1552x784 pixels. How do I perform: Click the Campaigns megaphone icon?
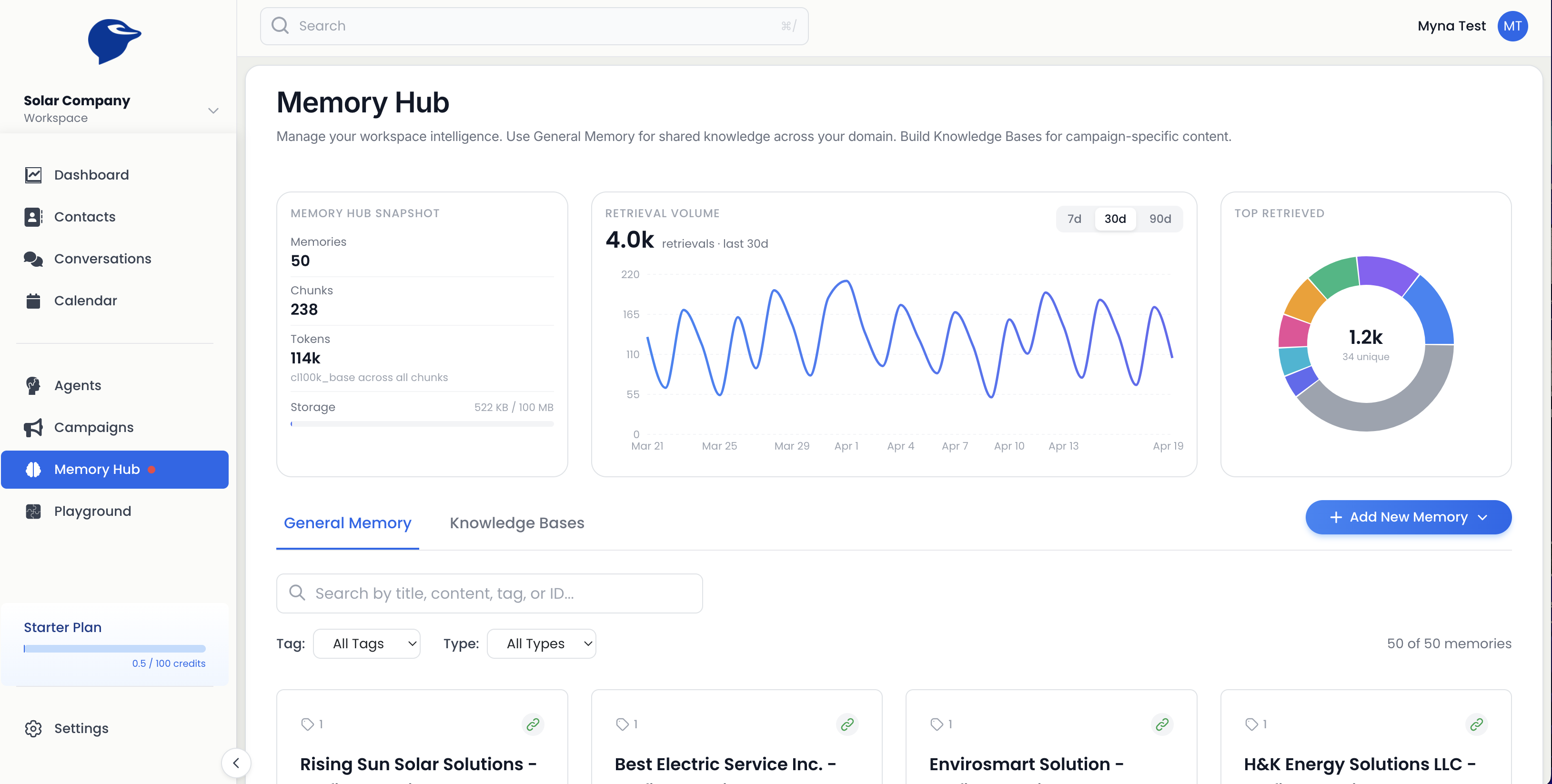(x=33, y=427)
